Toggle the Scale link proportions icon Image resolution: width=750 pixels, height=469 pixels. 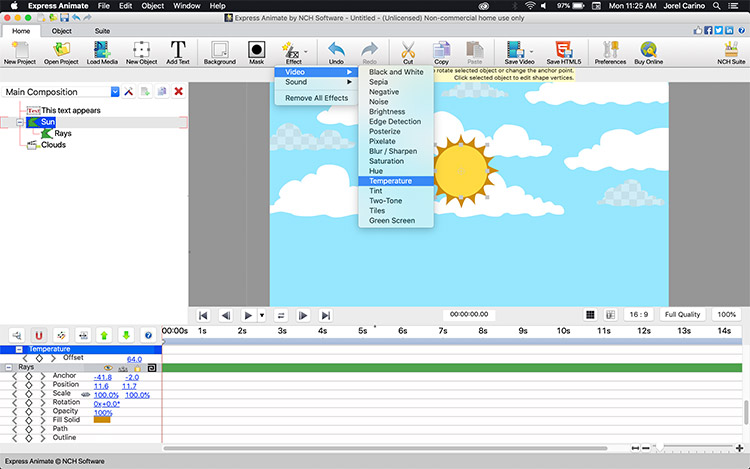[86, 394]
